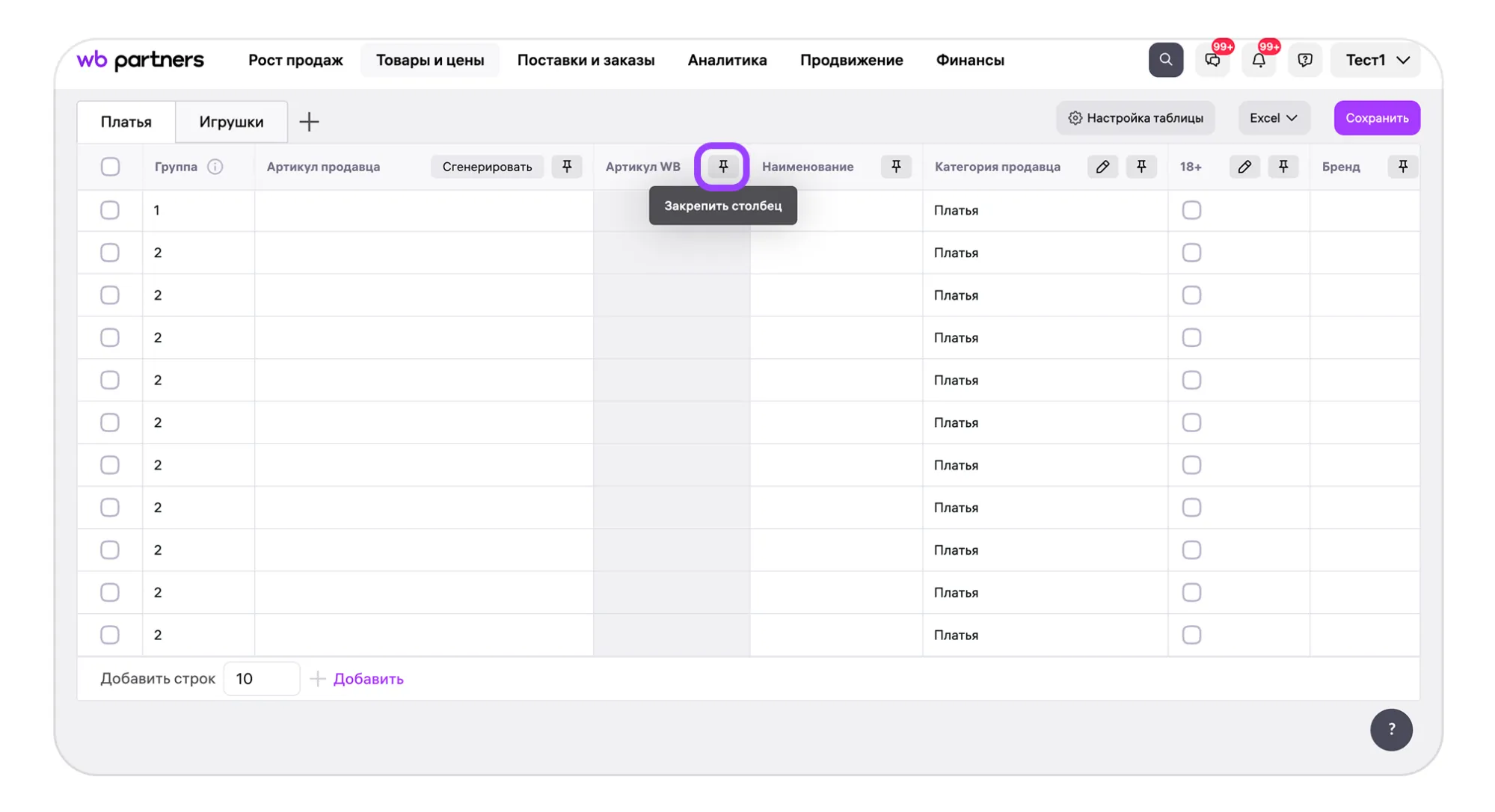Switch to the Игрушки tab
This screenshot has width=1495, height=812.
[x=231, y=122]
